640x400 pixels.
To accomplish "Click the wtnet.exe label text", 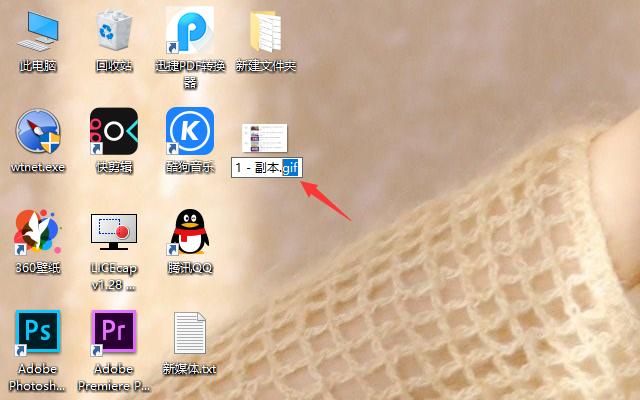I will click(x=38, y=167).
